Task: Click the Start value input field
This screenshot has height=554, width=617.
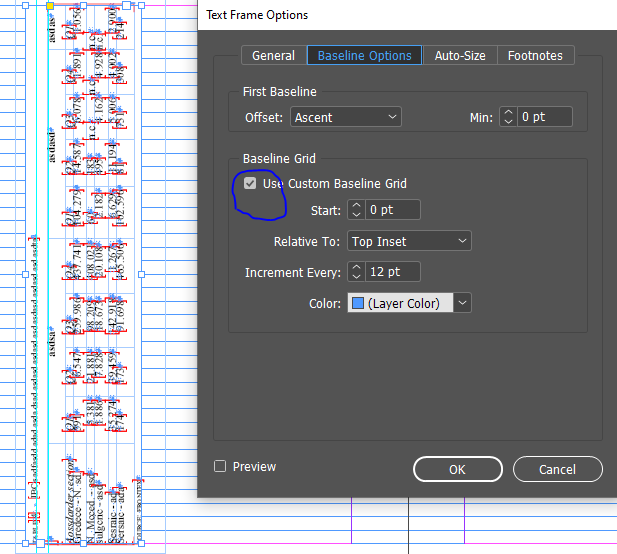Action: click(393, 210)
